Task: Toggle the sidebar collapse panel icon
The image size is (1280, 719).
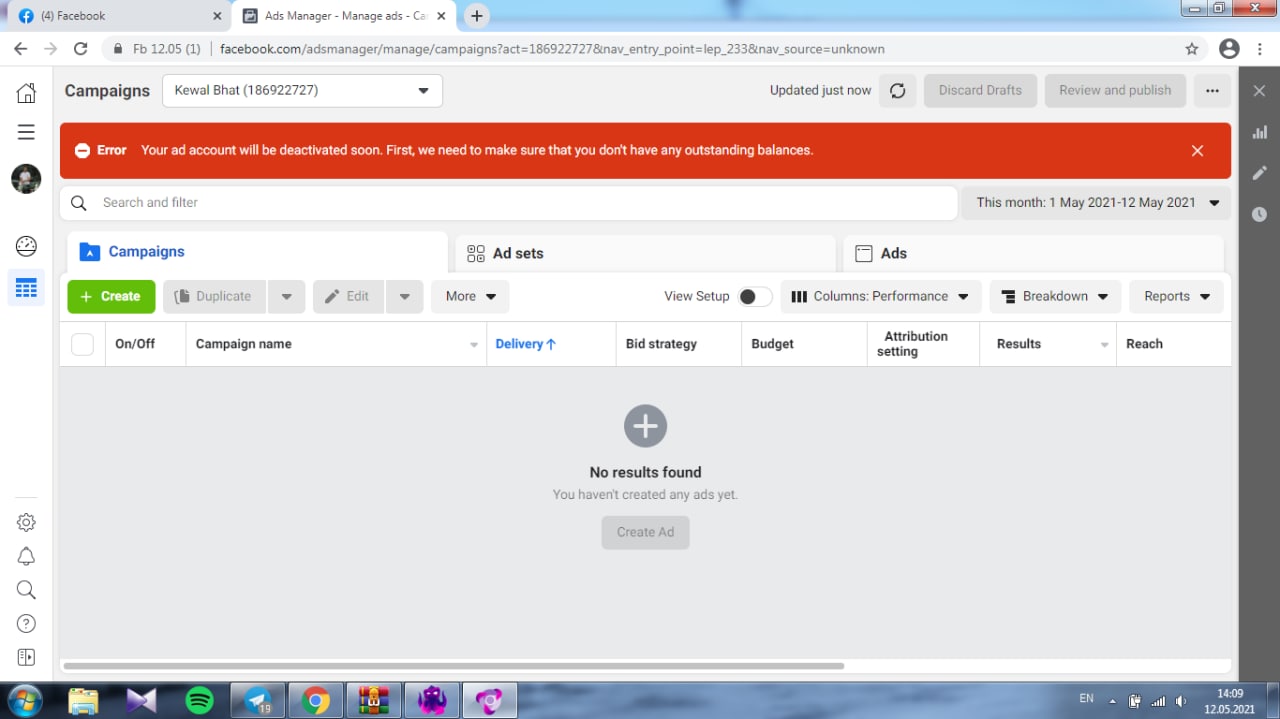Action: tap(26, 657)
